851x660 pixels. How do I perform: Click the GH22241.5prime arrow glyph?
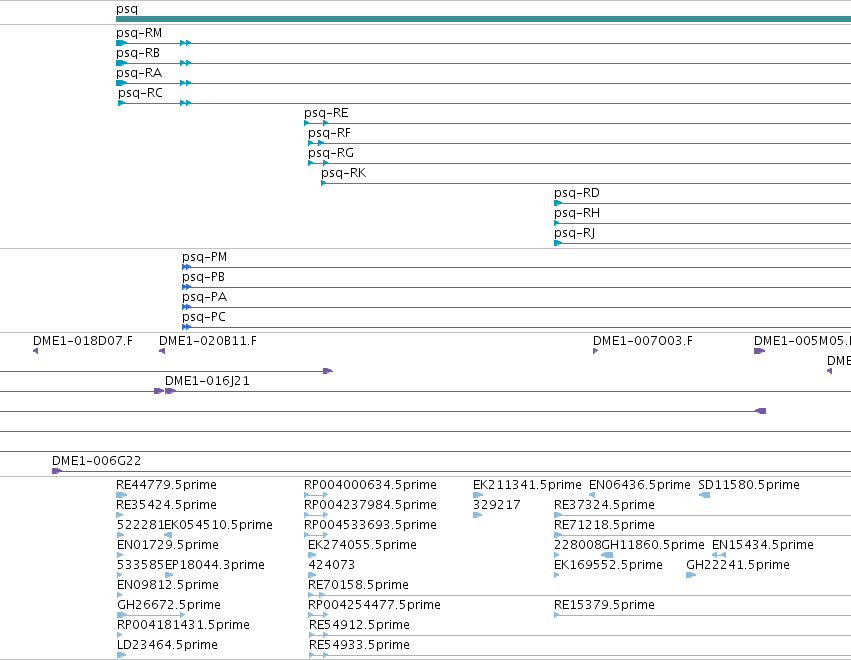click(691, 575)
